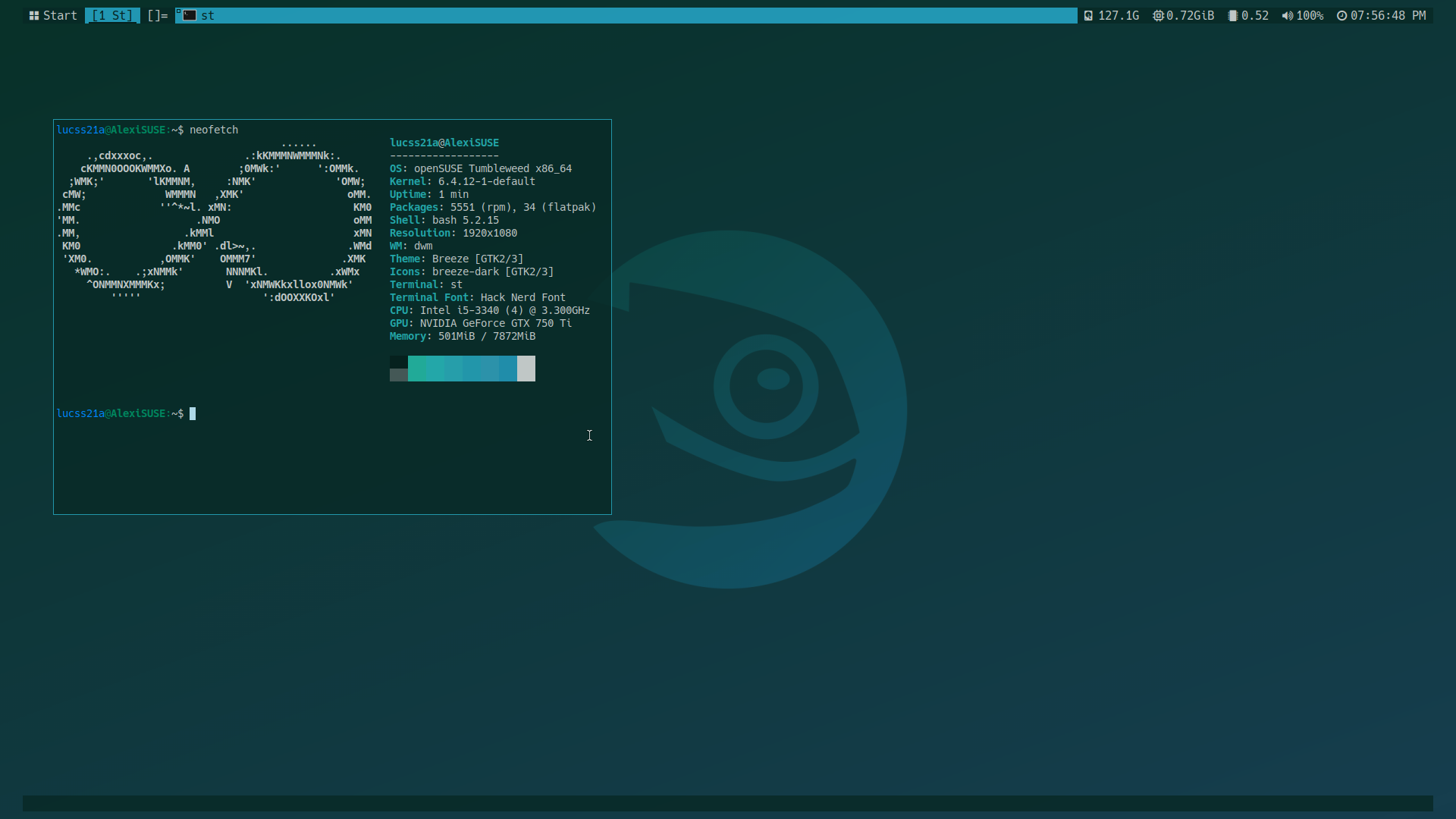Click the terminal cursor at bottom prompt
This screenshot has height=819, width=1456.
(x=193, y=413)
